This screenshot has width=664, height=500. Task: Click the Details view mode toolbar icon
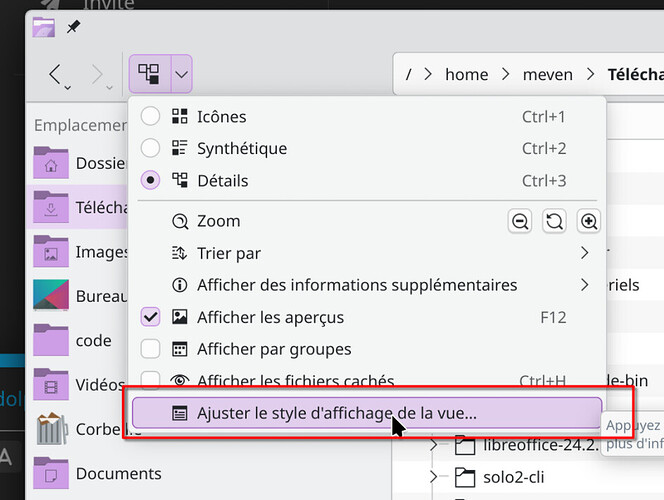tap(149, 74)
